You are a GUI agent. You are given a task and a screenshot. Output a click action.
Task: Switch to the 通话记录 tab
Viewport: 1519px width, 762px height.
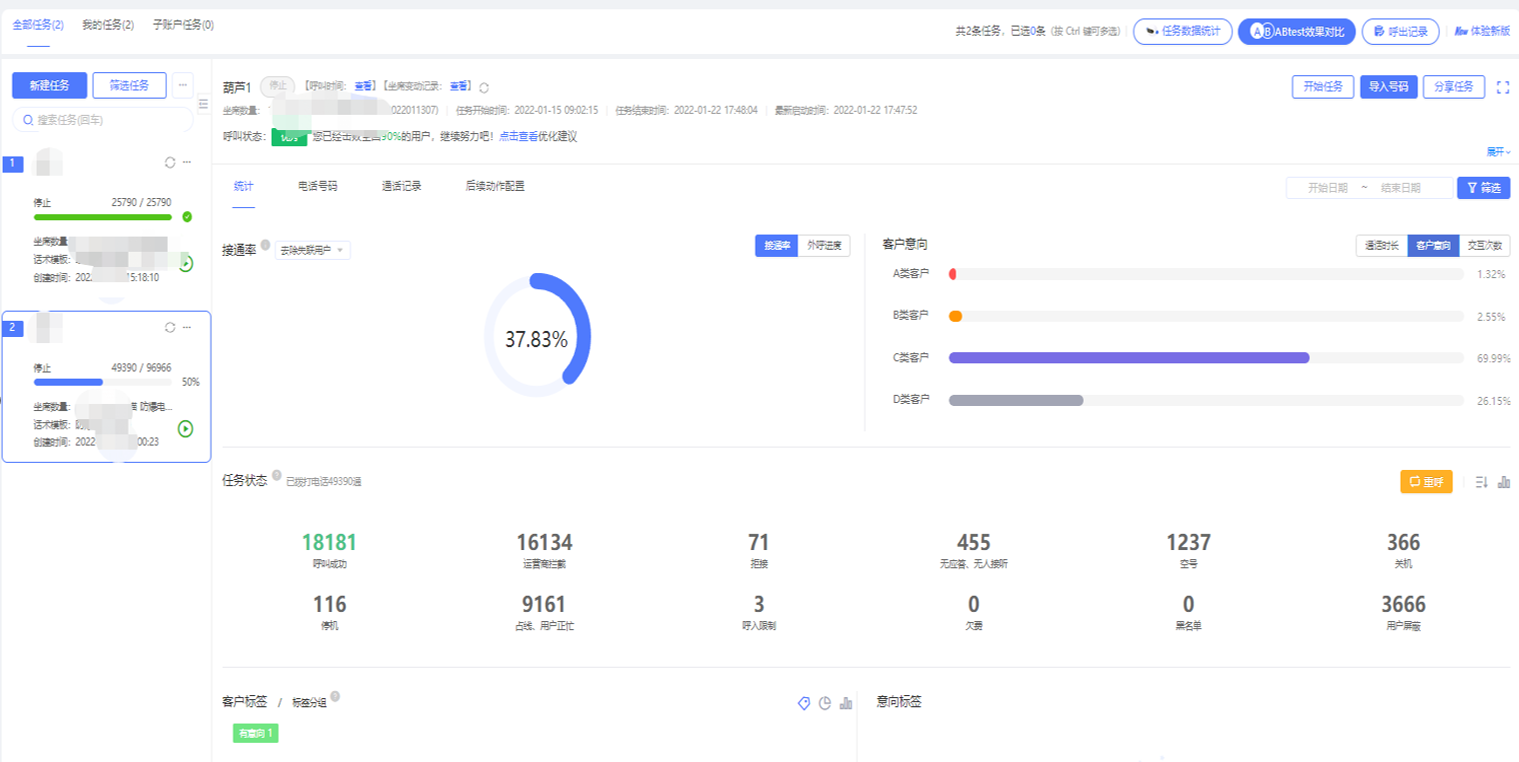(x=401, y=186)
